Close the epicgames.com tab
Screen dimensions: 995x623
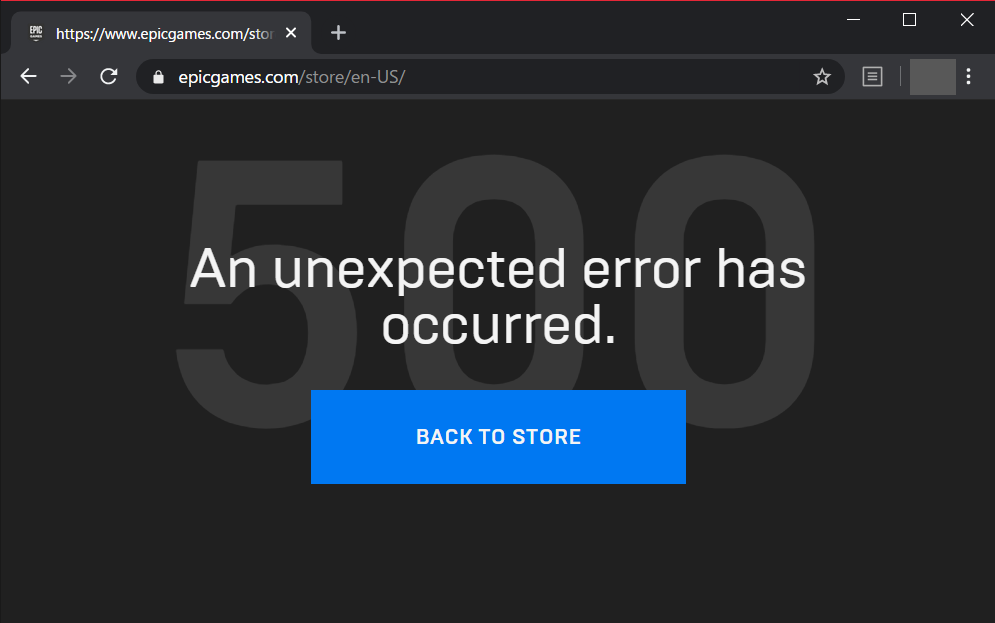coord(291,32)
